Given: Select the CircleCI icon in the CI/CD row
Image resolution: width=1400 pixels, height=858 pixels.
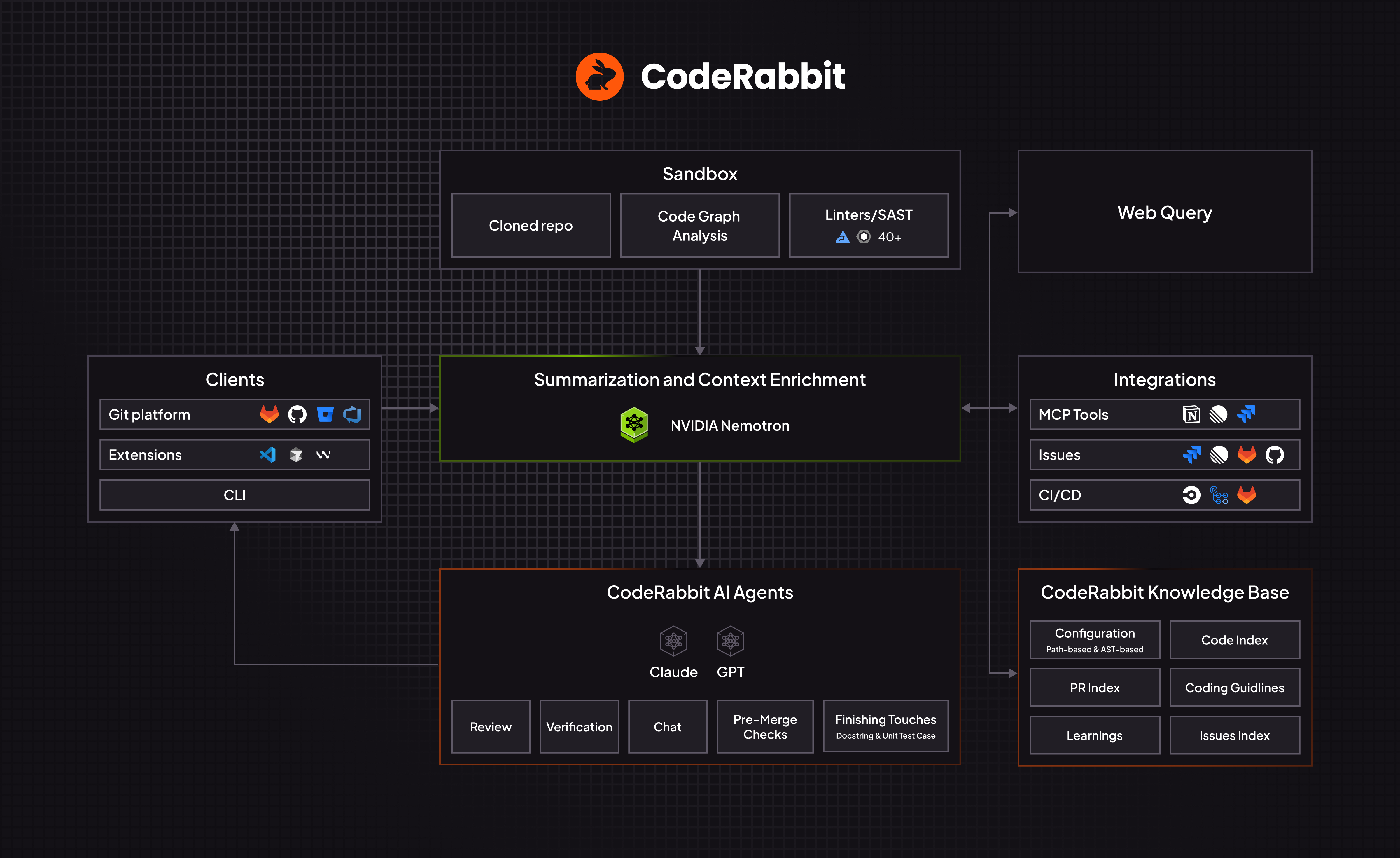Looking at the screenshot, I should click(1191, 495).
